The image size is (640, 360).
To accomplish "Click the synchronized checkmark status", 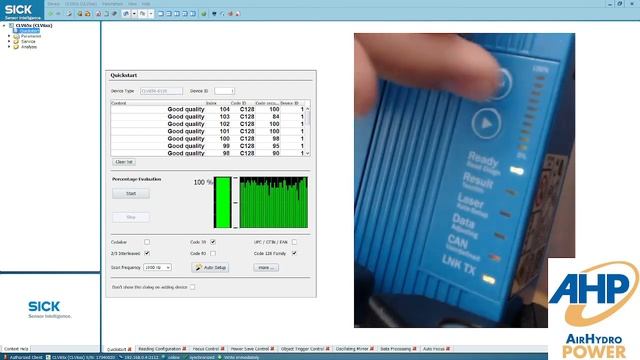I will 185,357.
